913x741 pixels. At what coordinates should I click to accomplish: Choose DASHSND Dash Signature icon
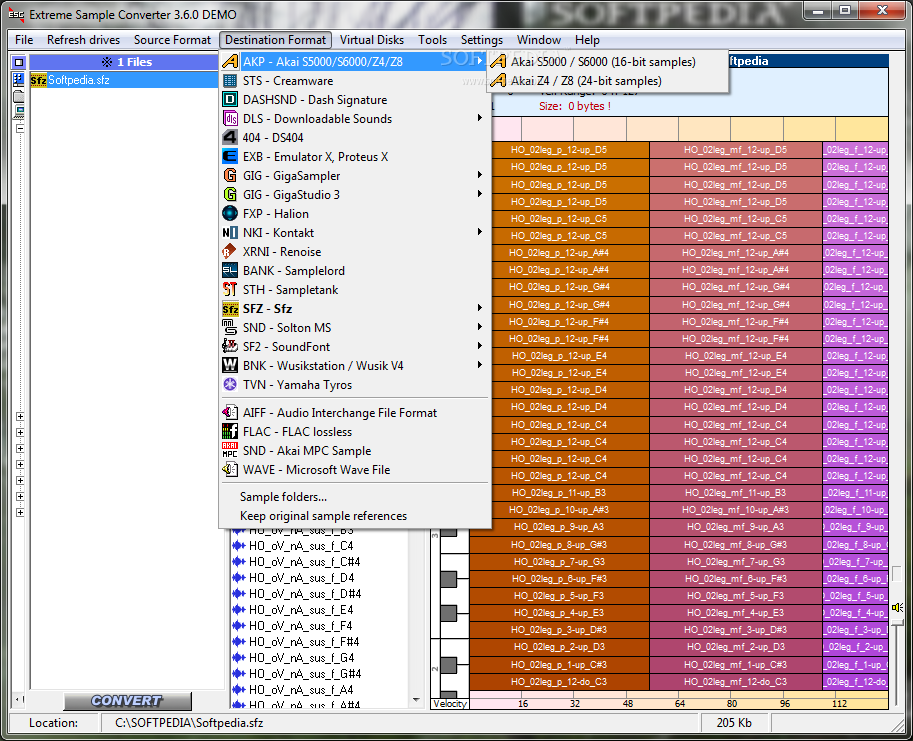point(231,100)
